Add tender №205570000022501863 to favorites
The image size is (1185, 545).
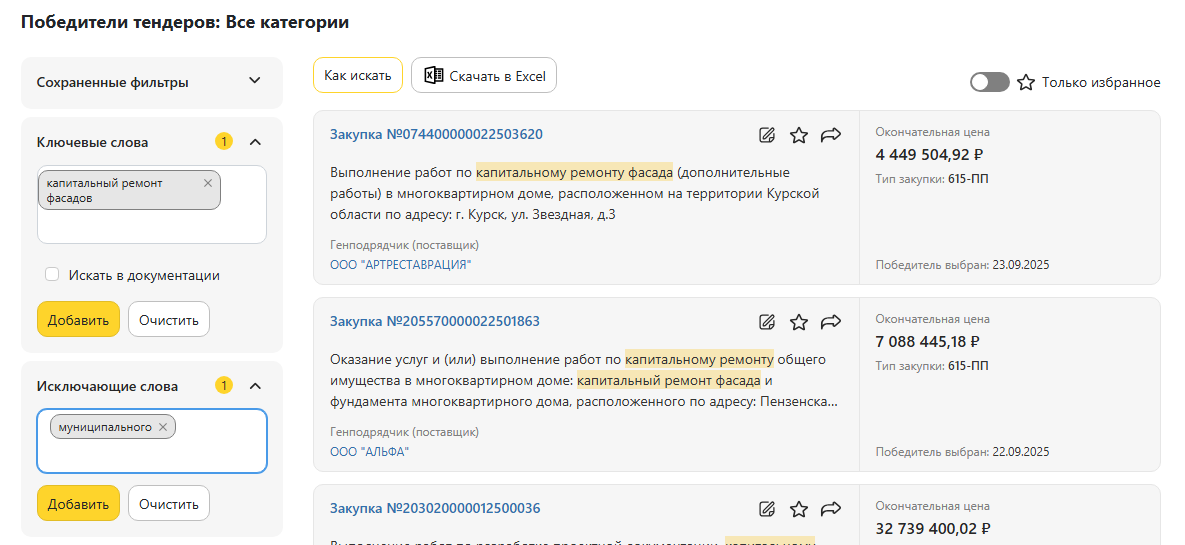pos(799,322)
